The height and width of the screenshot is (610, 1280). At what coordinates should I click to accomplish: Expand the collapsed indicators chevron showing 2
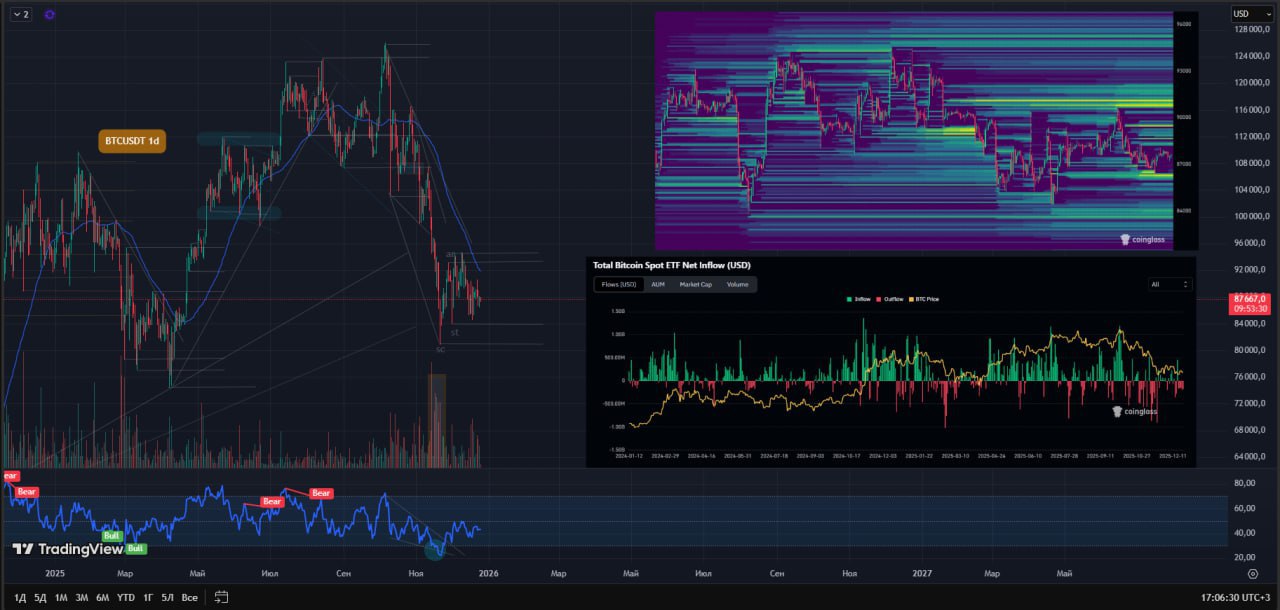point(20,15)
